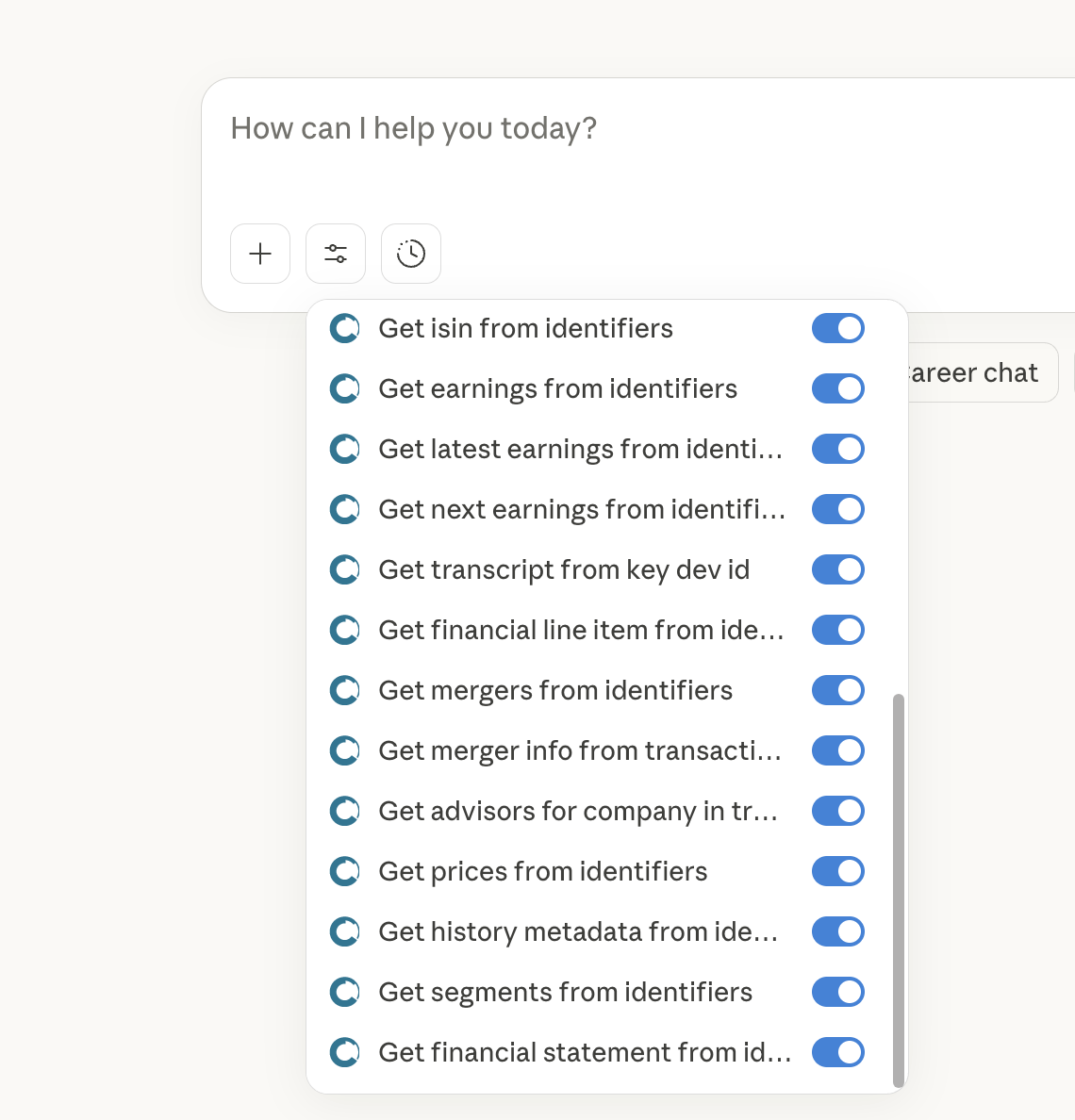Choose Get prices from identifiers label
1075x1120 pixels.
542,871
